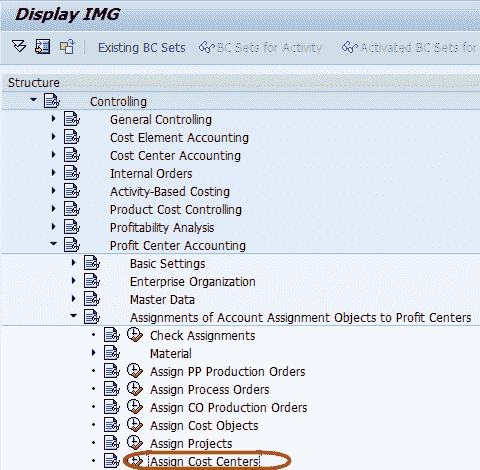Select Cost Center Accounting label
The width and height of the screenshot is (480, 470).
175,156
